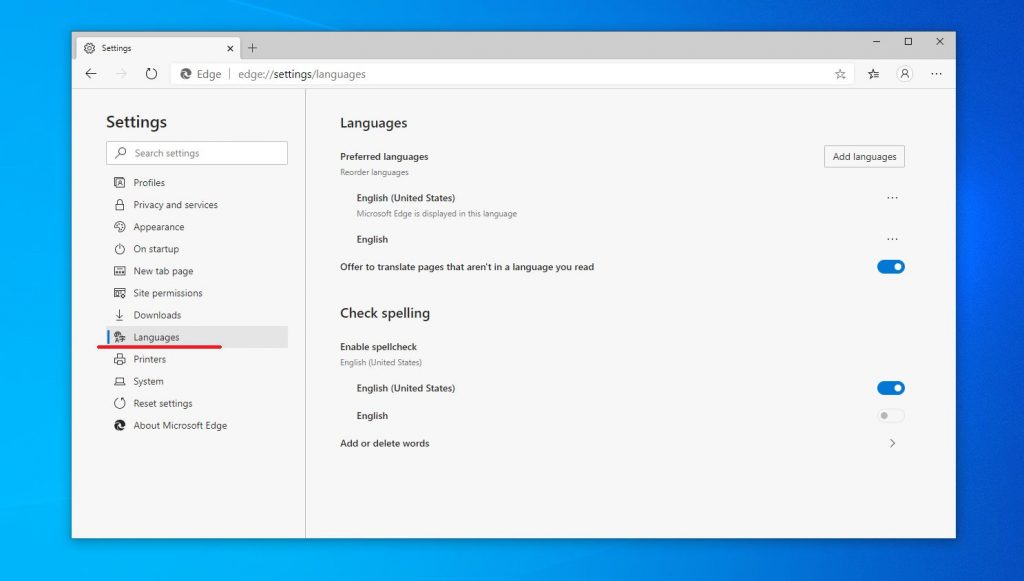Toggle spellcheck for plain English
The width and height of the screenshot is (1024, 581).
click(891, 416)
